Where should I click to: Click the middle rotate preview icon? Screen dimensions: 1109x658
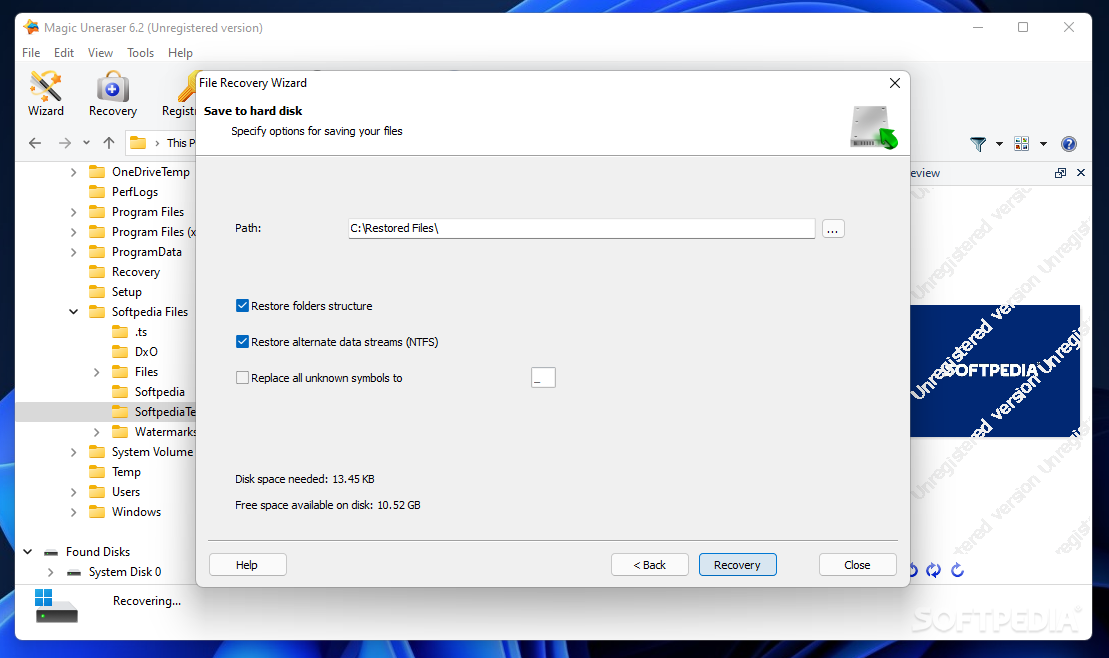pyautogui.click(x=934, y=570)
